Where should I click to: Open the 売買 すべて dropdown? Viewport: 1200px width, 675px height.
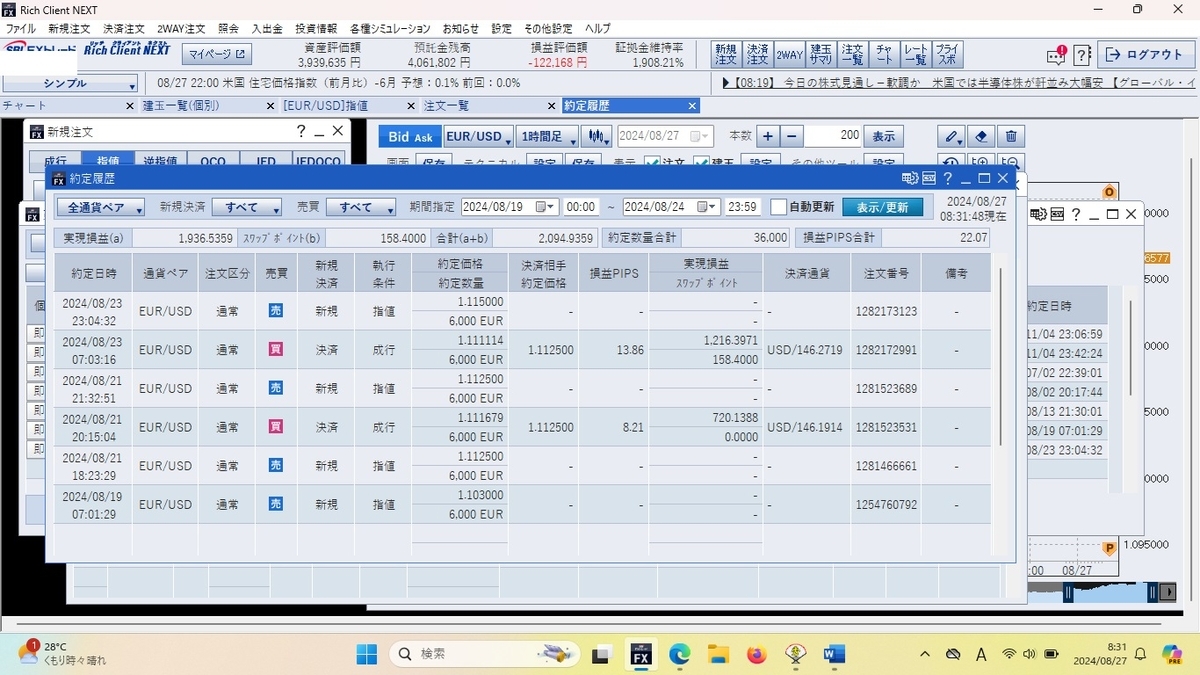tap(362, 207)
